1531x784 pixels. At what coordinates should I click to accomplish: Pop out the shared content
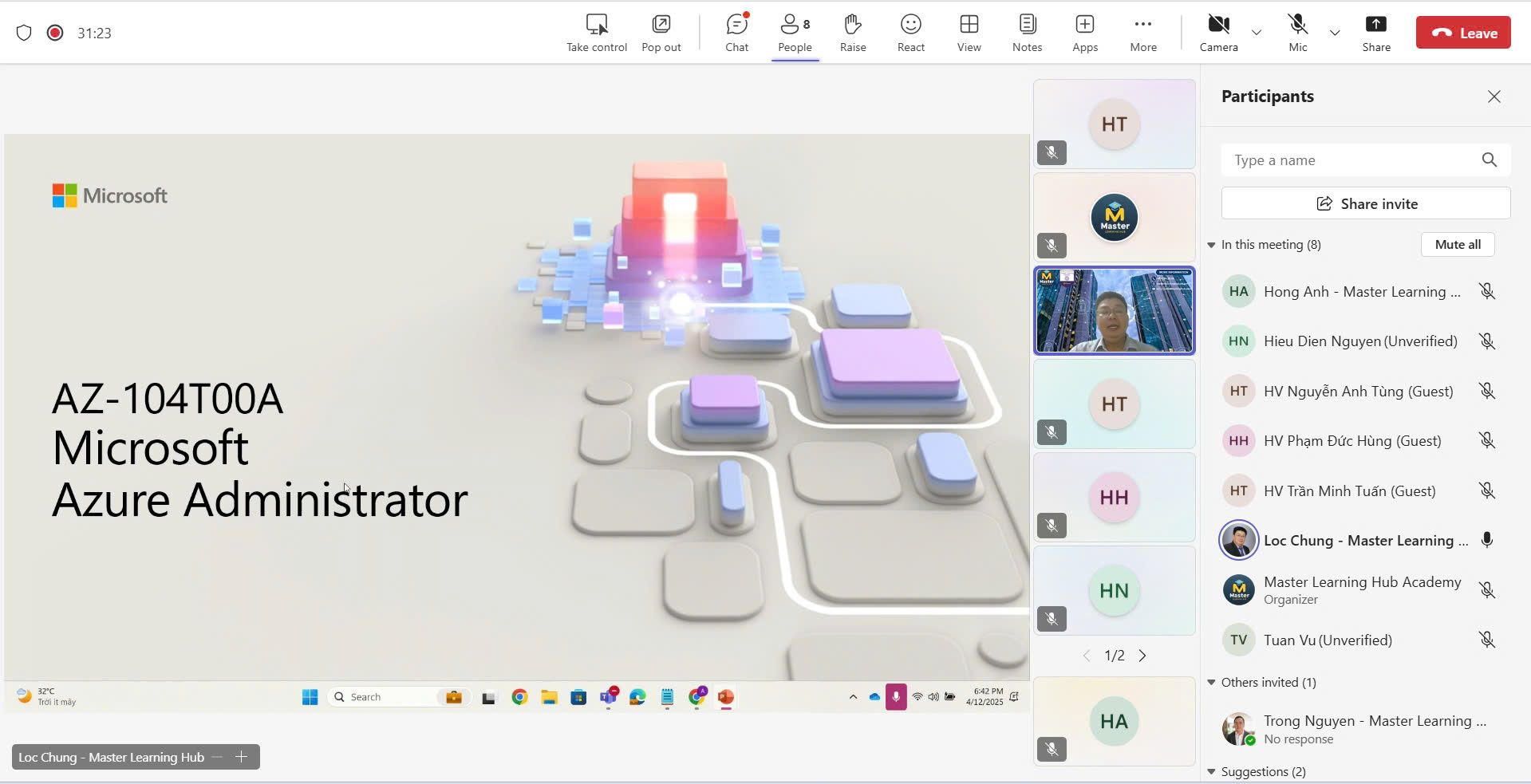661,33
